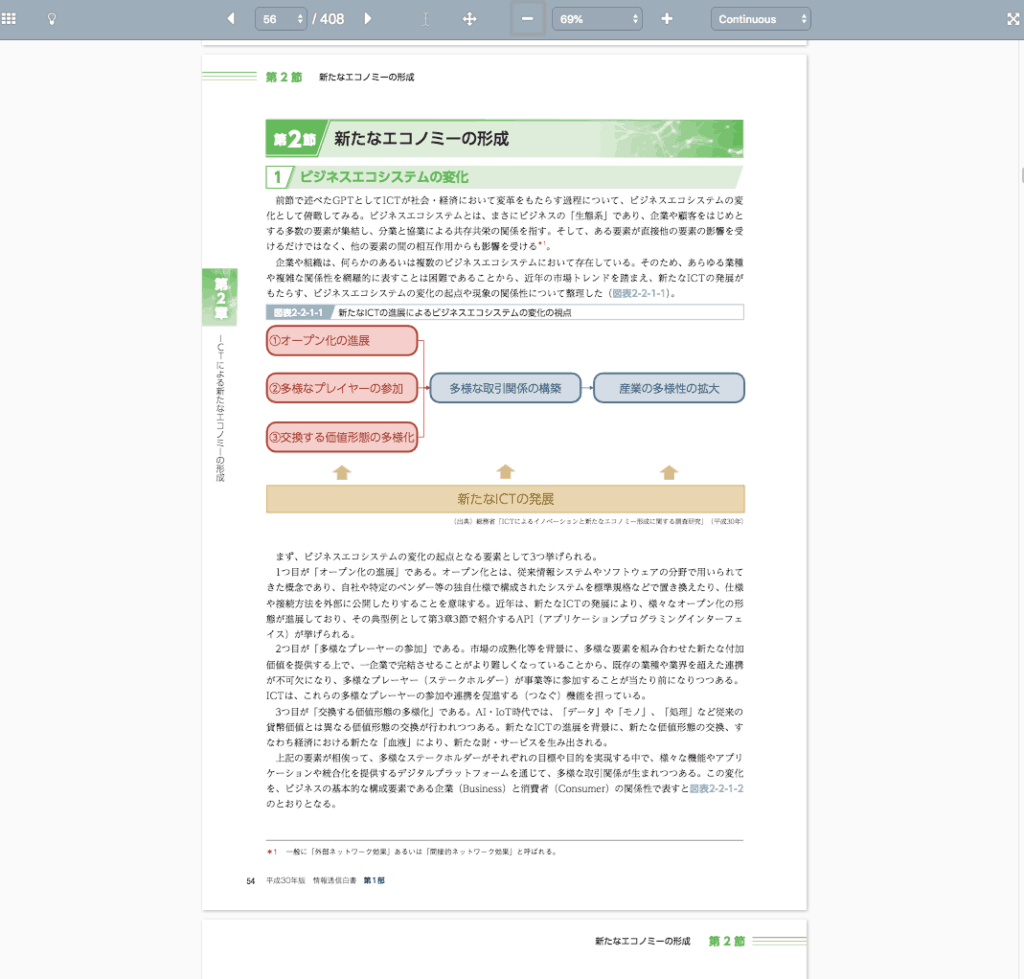Click the heading ビジネスエコシステムの変化
Screen dimensions: 1024x979
point(384,177)
